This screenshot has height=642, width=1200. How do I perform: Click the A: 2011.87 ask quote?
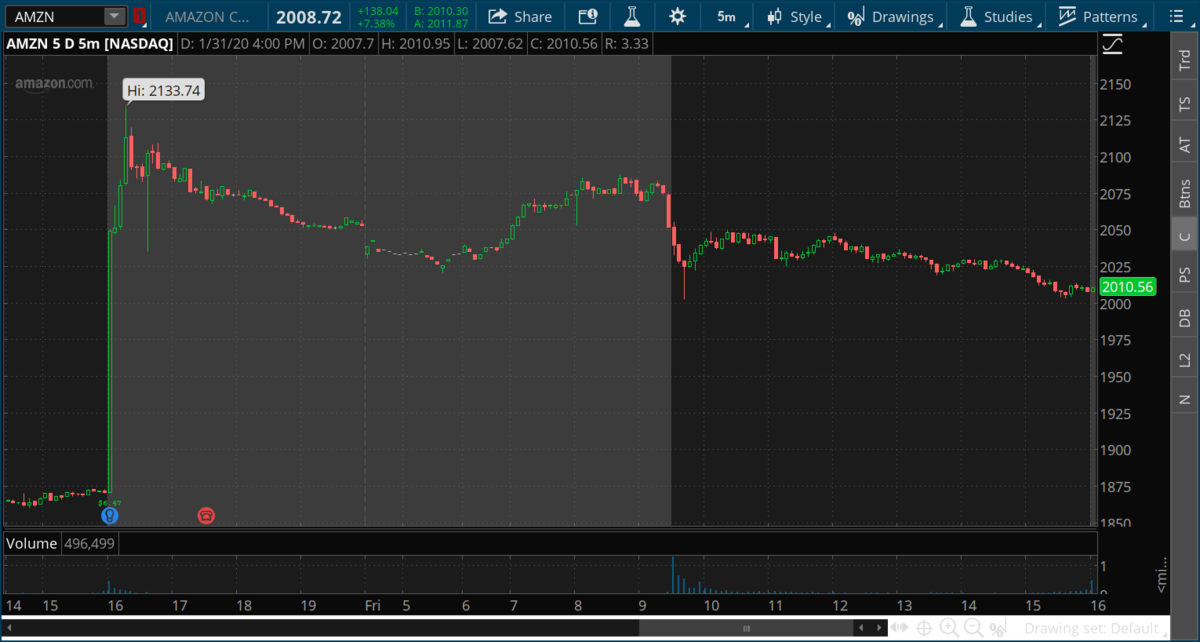(x=442, y=22)
